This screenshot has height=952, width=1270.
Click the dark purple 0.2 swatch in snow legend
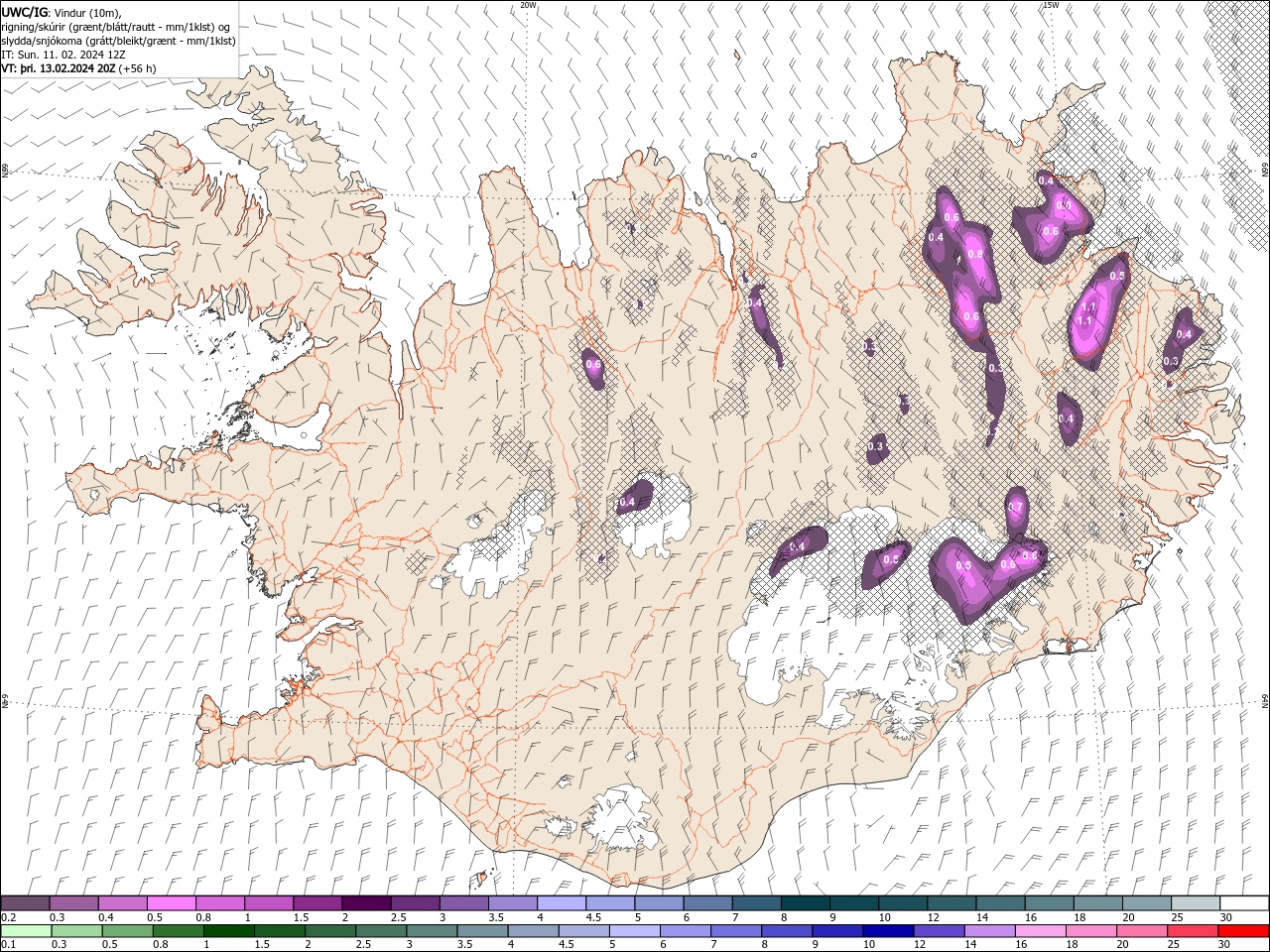pyautogui.click(x=26, y=903)
